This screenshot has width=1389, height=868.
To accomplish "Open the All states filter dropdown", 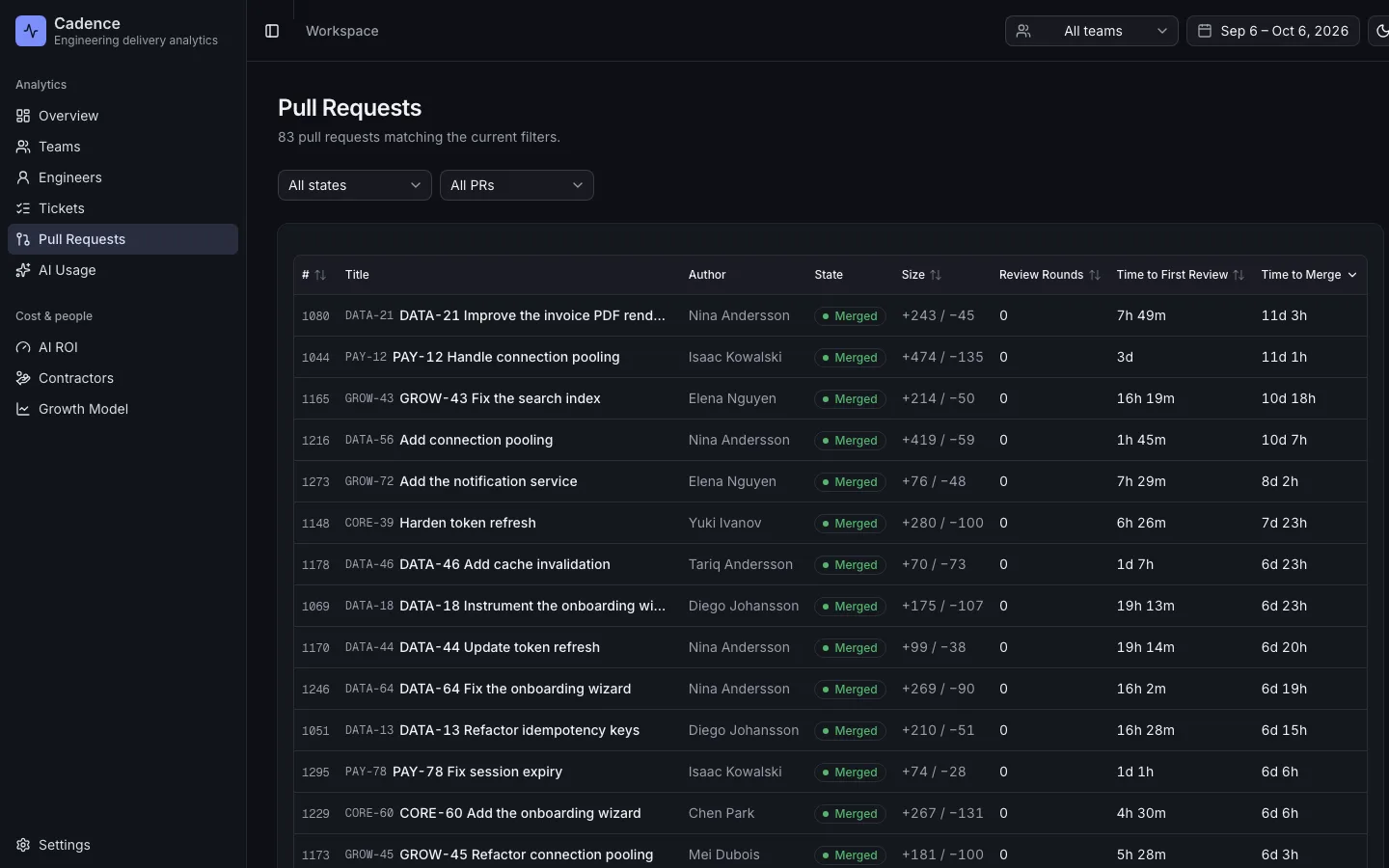I will pos(355,185).
